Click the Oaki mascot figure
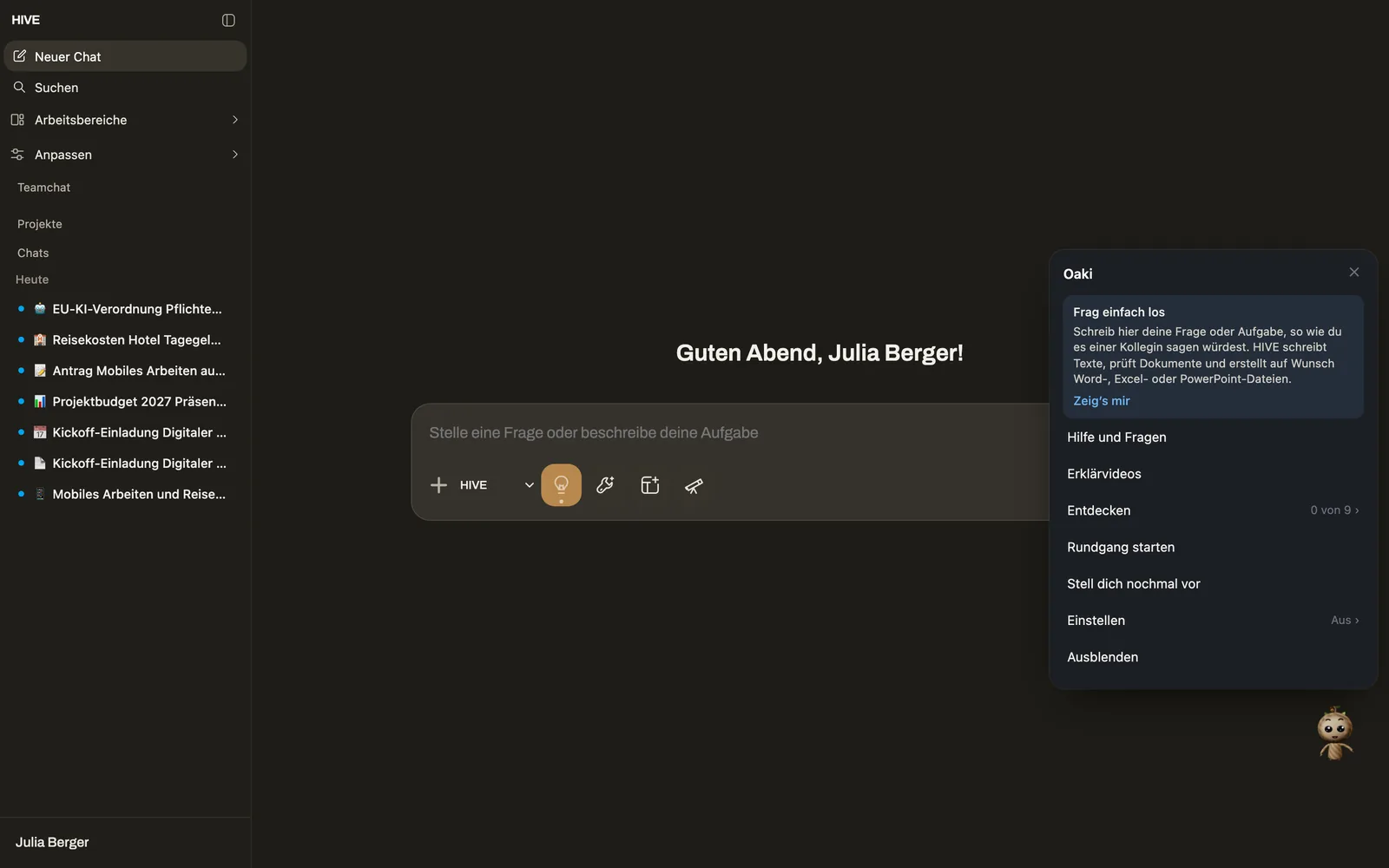The height and width of the screenshot is (868, 1389). (x=1335, y=733)
